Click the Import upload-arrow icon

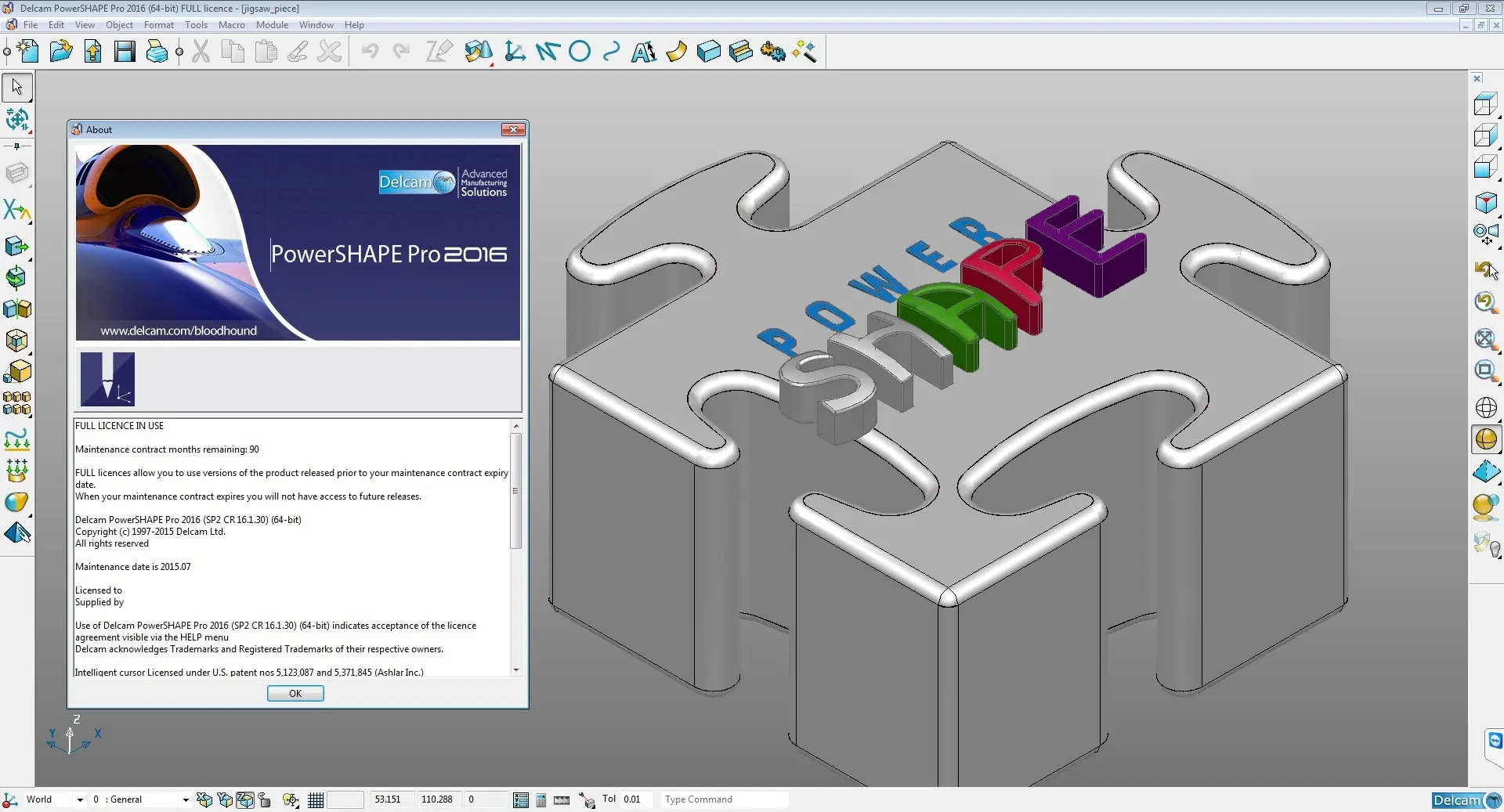coord(92,52)
